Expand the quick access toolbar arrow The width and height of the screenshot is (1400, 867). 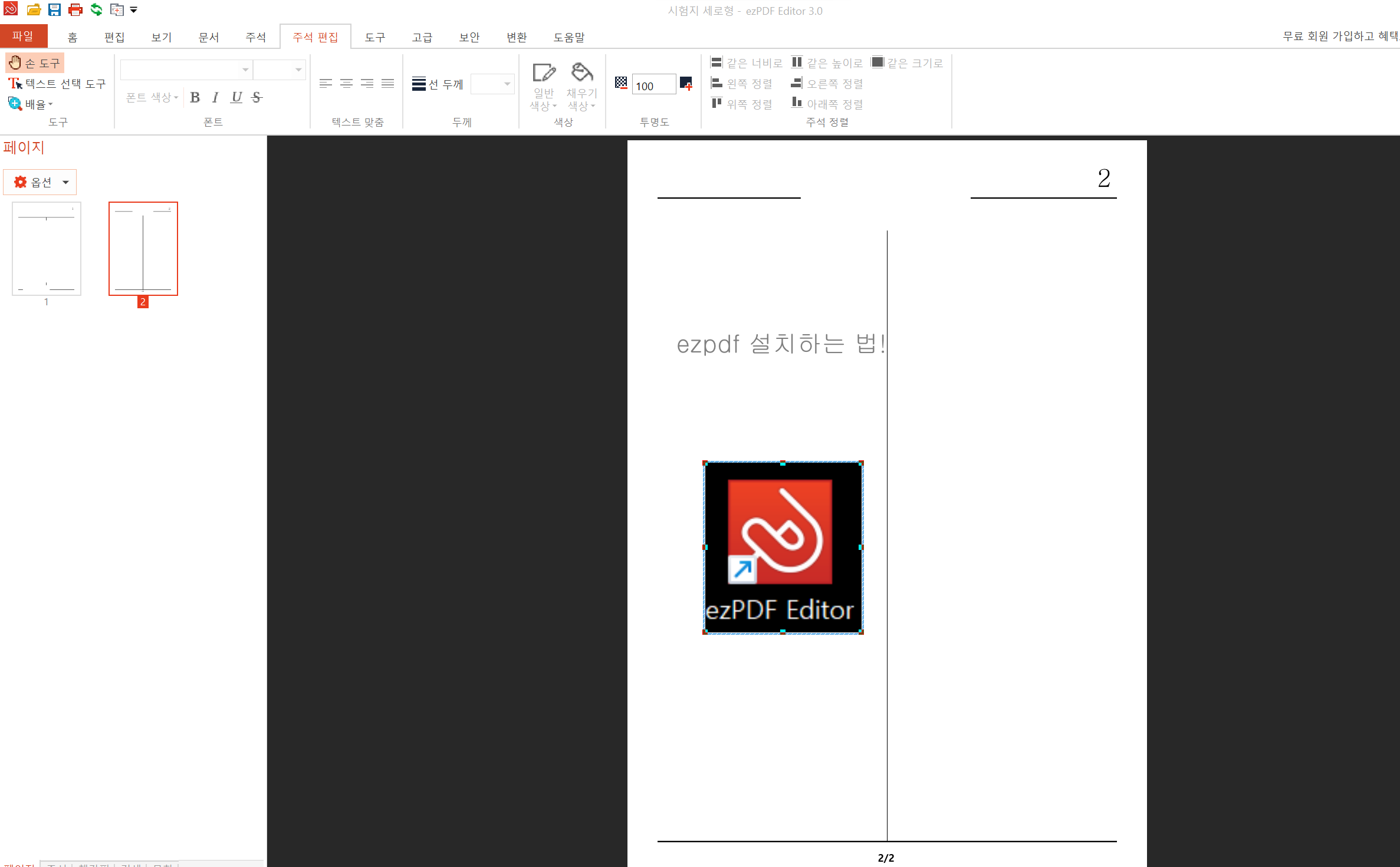pyautogui.click(x=134, y=10)
